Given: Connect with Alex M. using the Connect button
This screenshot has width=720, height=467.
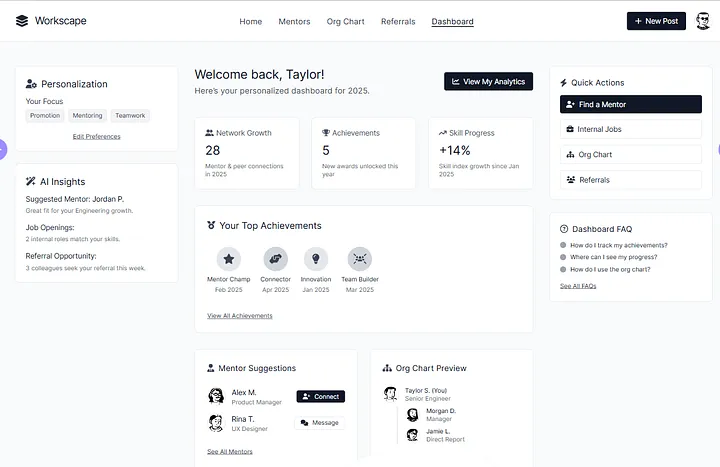Looking at the screenshot, I should click(321, 396).
